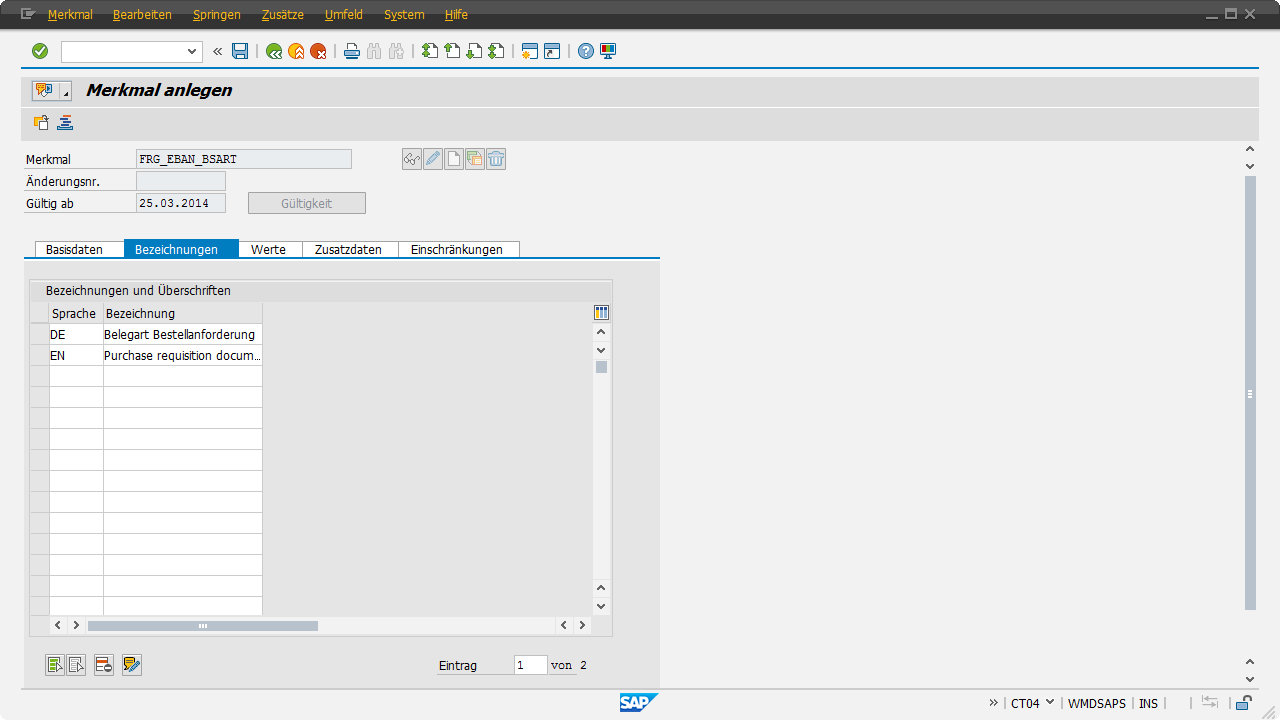The width and height of the screenshot is (1280, 720).
Task: Select the EN language row selector
Action: 39,356
